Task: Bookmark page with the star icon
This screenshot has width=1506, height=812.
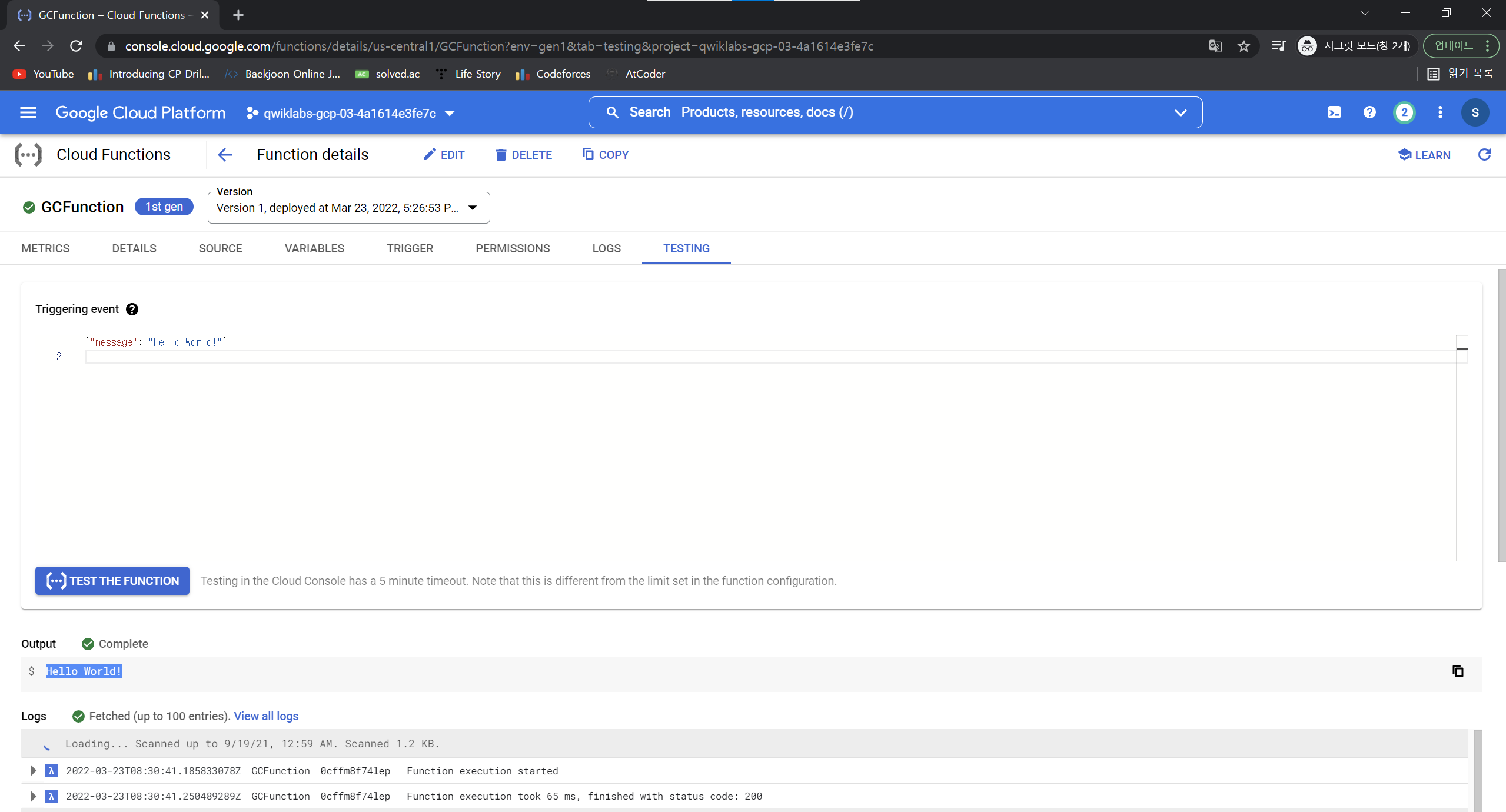Action: [x=1244, y=46]
